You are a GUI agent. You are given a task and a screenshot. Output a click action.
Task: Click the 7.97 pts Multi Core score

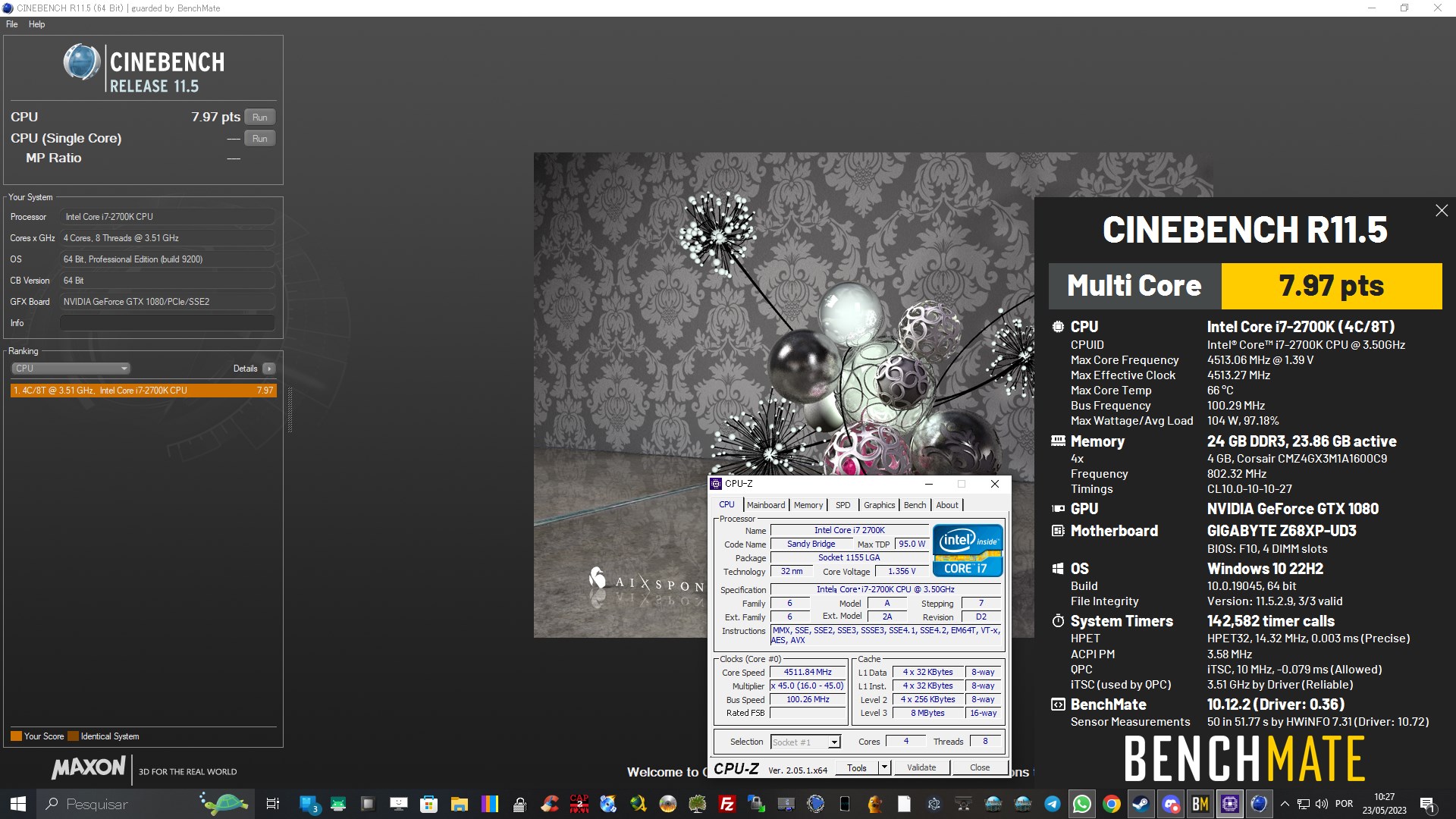1332,286
